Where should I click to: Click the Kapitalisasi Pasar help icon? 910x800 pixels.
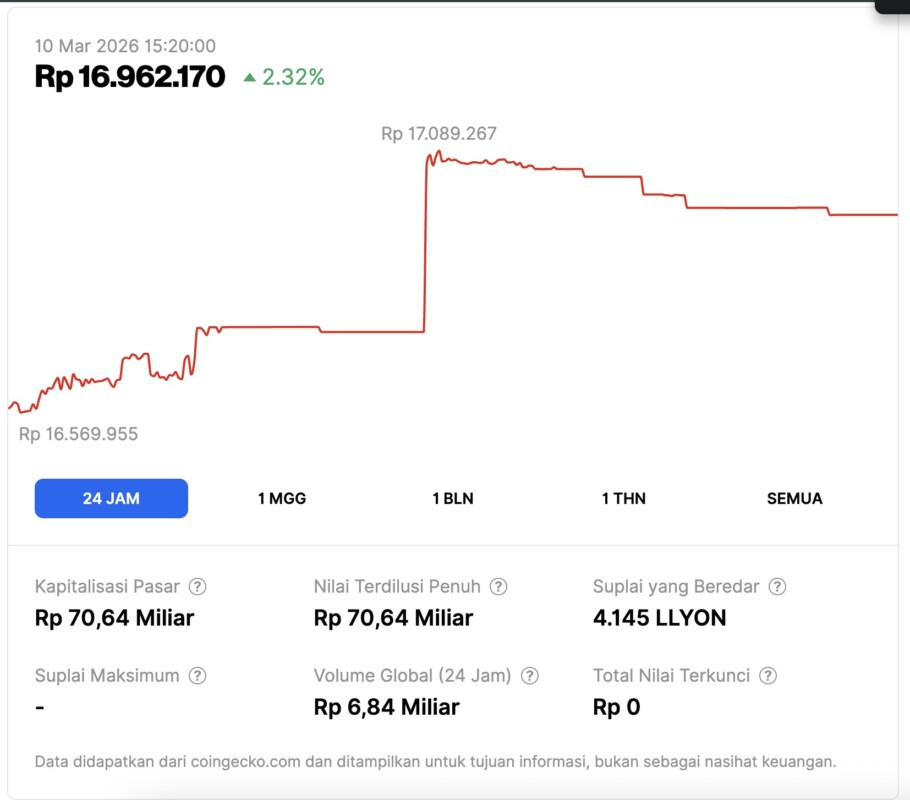point(198,587)
